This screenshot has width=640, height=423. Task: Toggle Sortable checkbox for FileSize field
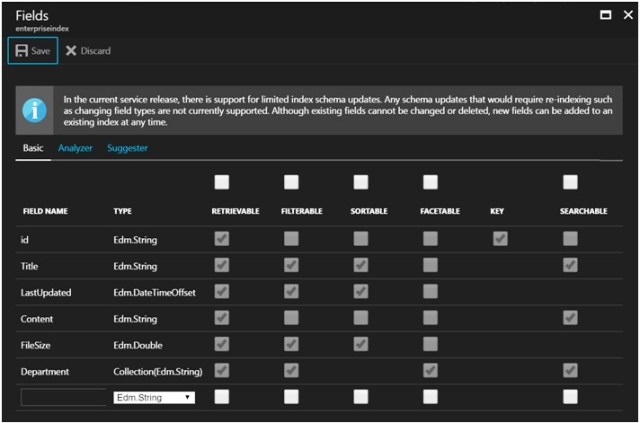361,344
